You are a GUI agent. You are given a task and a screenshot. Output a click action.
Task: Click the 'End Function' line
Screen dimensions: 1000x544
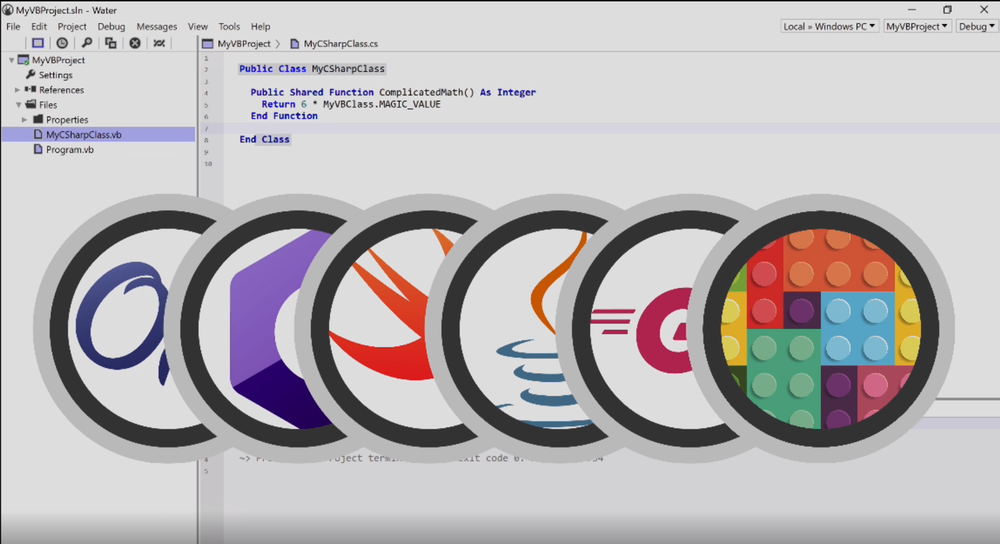(x=284, y=115)
